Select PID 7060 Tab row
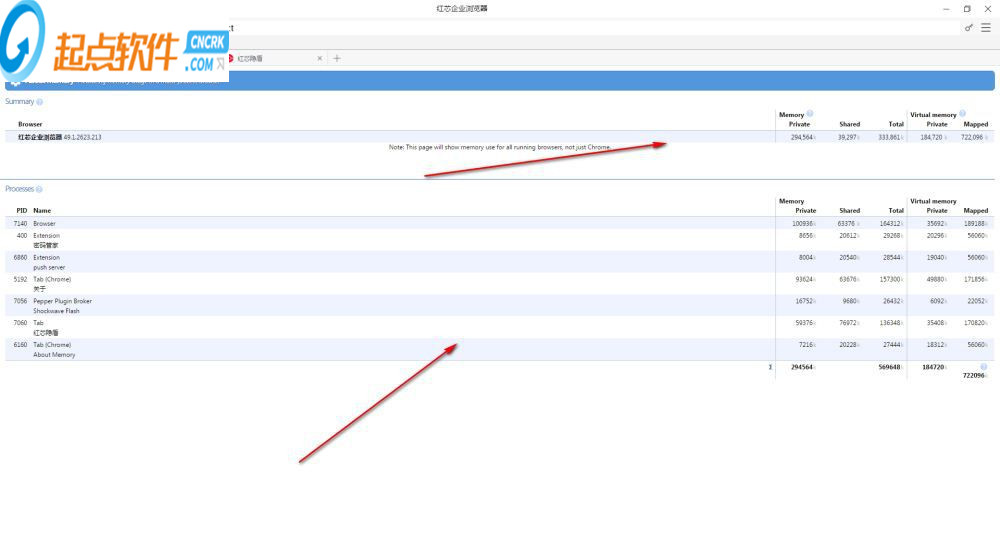Image resolution: width=1000 pixels, height=541 pixels. [499, 327]
